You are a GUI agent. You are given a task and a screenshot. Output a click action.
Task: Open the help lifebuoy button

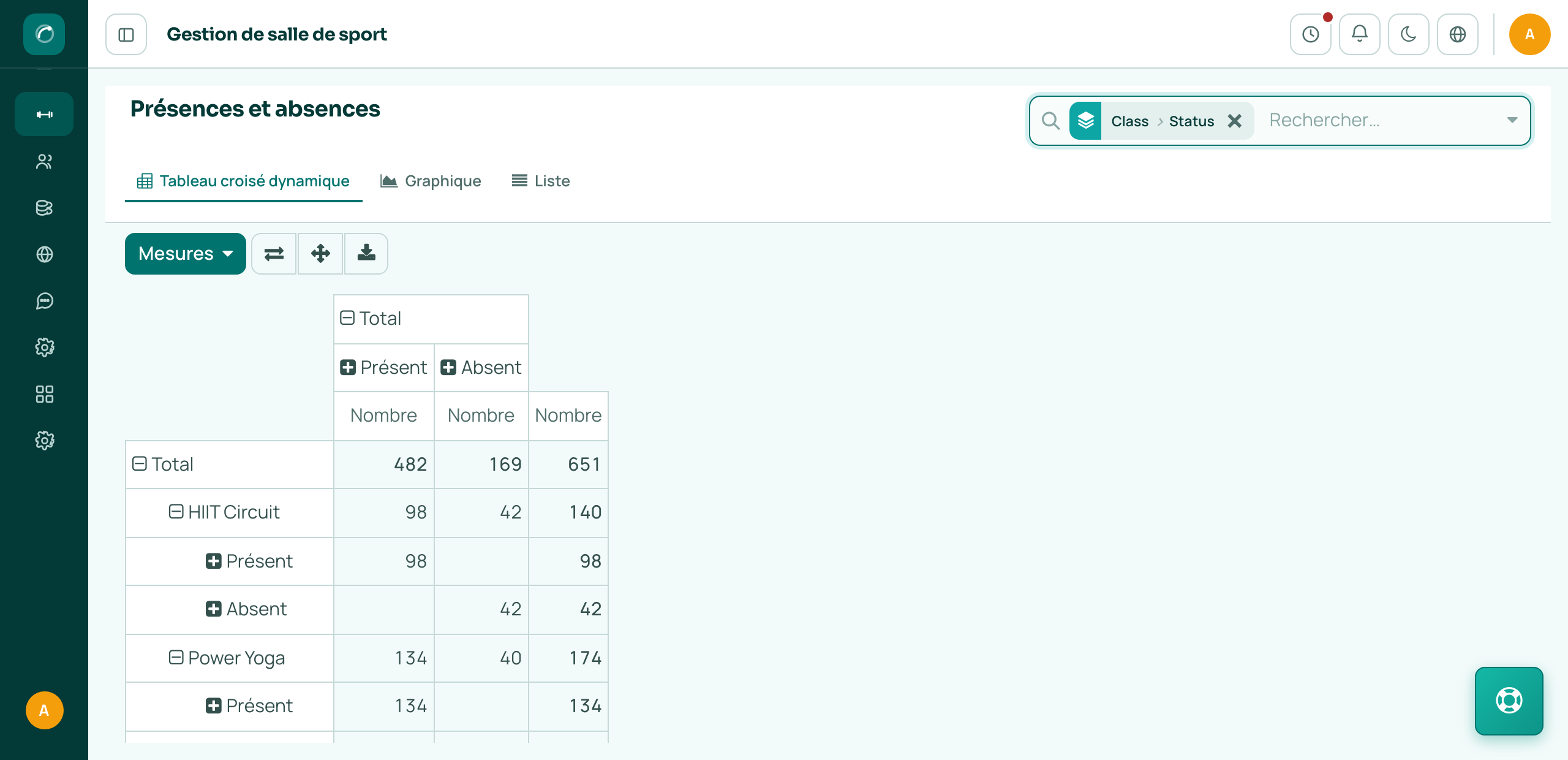pyautogui.click(x=1509, y=701)
